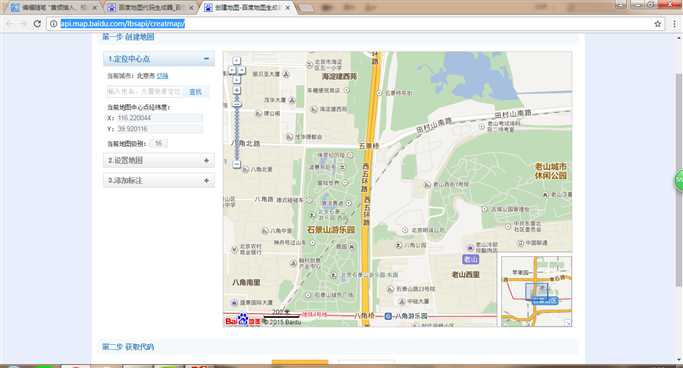Viewport: 683px width, 368px height.
Task: Switch to the second browser tab
Action: click(150, 7)
